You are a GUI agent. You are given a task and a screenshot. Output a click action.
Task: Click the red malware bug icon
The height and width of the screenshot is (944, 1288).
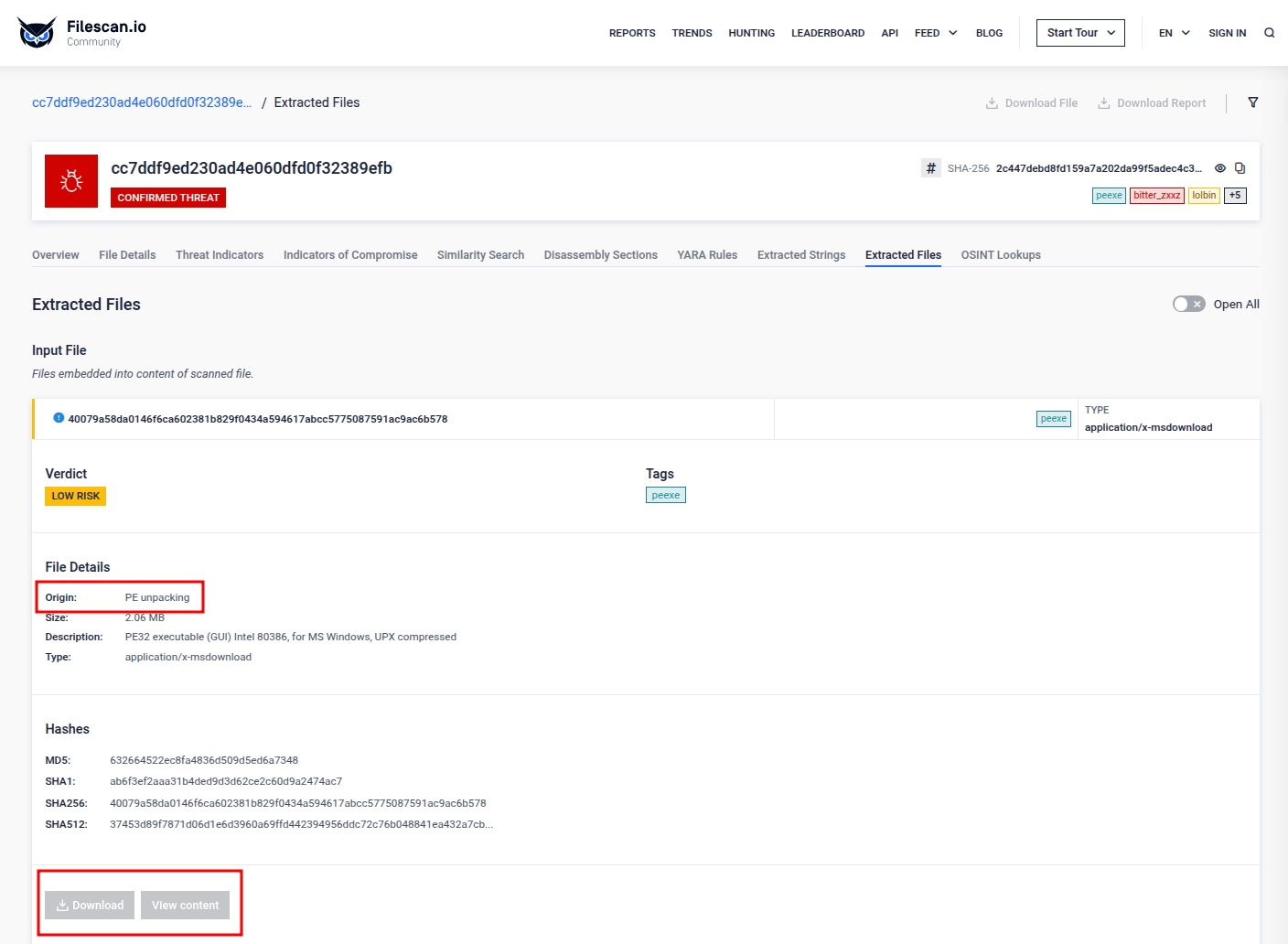click(x=71, y=181)
